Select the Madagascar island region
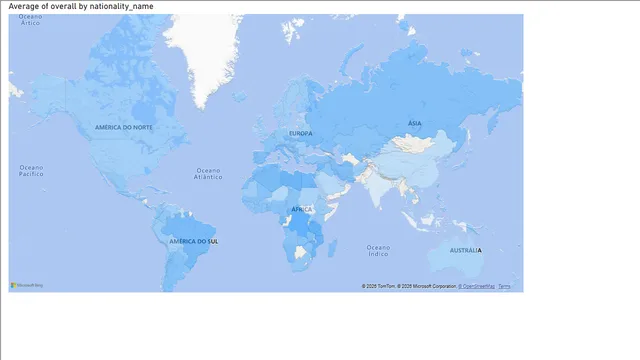 333,248
